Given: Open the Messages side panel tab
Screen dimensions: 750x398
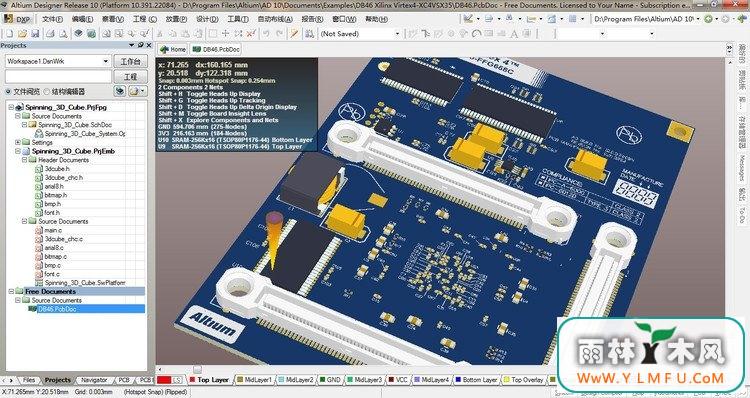Looking at the screenshot, I should pos(741,168).
